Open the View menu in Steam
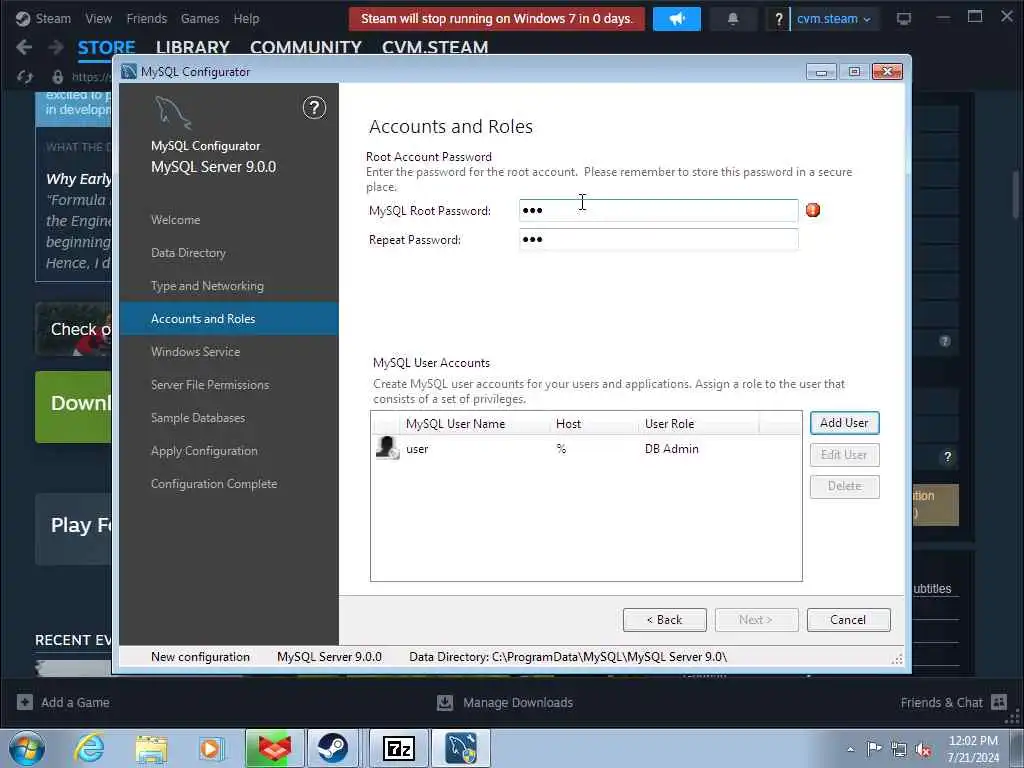Image resolution: width=1024 pixels, height=768 pixels. pos(99,18)
